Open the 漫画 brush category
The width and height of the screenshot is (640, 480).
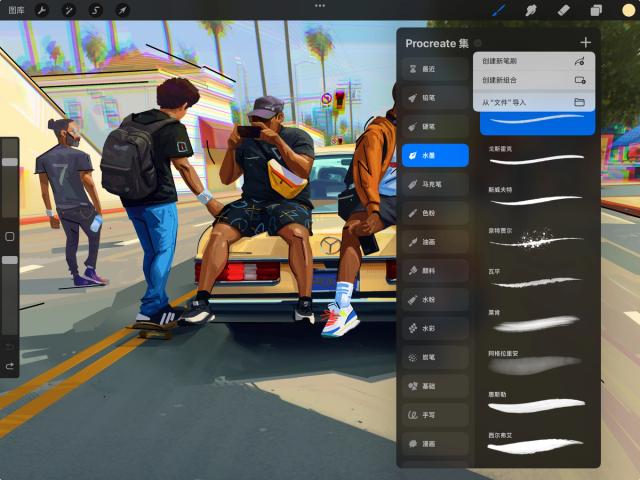[x=435, y=444]
